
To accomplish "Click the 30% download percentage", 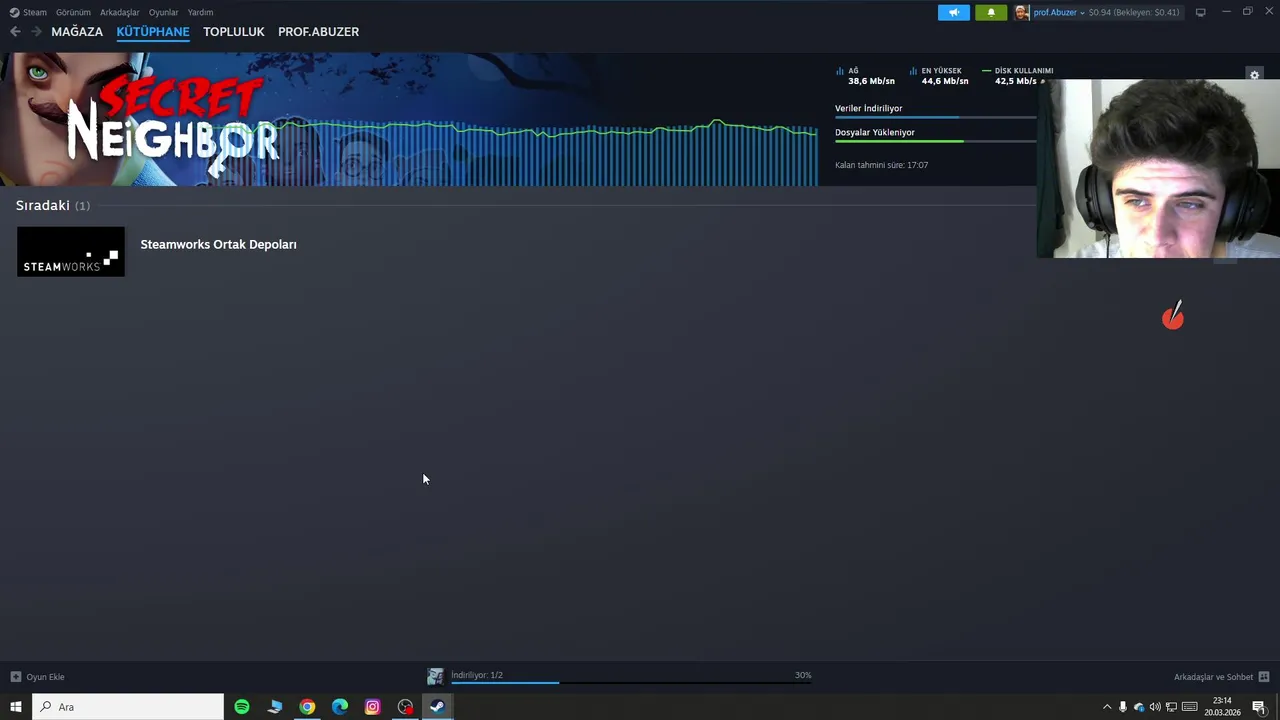I will 803,675.
